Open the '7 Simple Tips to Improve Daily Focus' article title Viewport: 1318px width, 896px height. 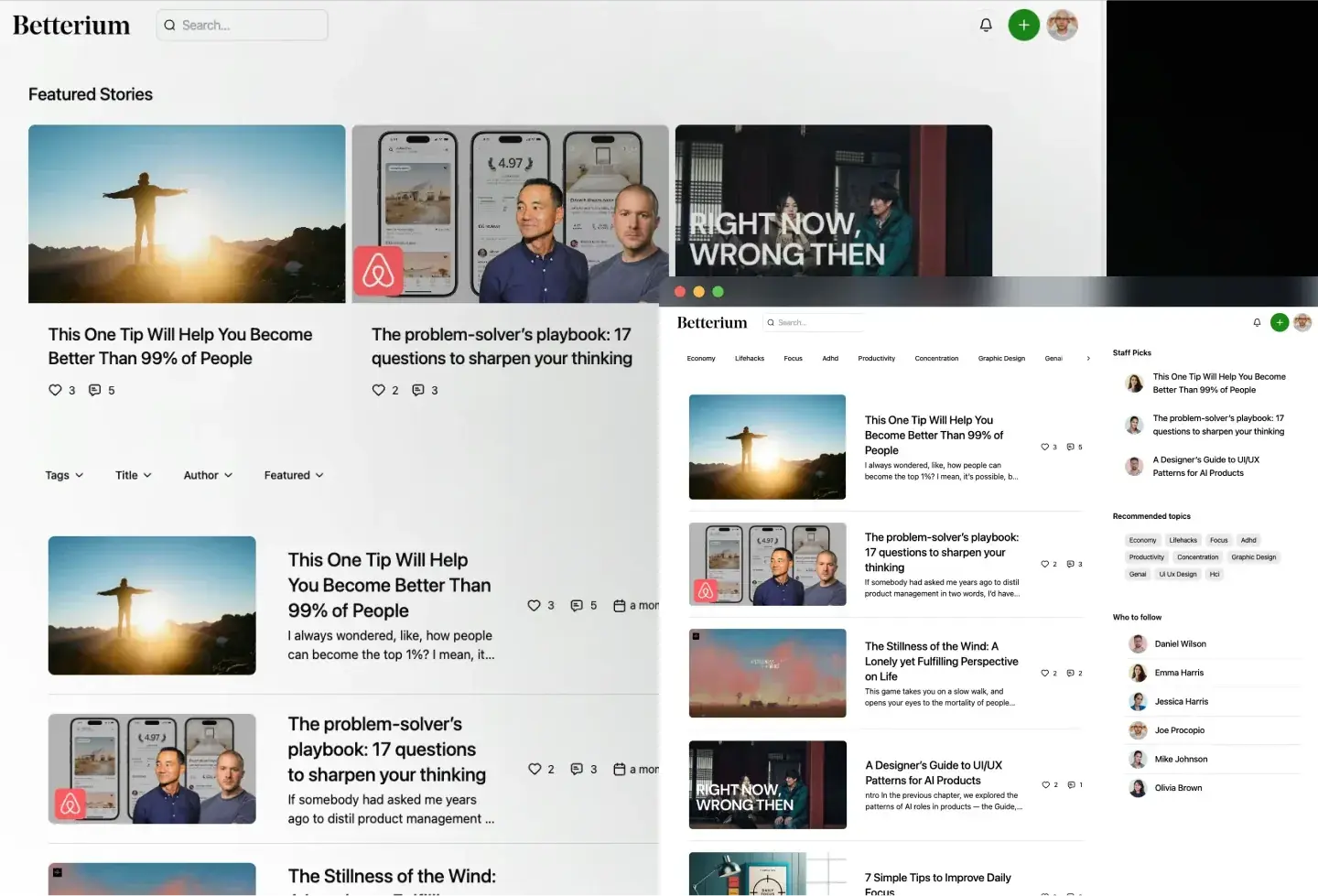938,884
